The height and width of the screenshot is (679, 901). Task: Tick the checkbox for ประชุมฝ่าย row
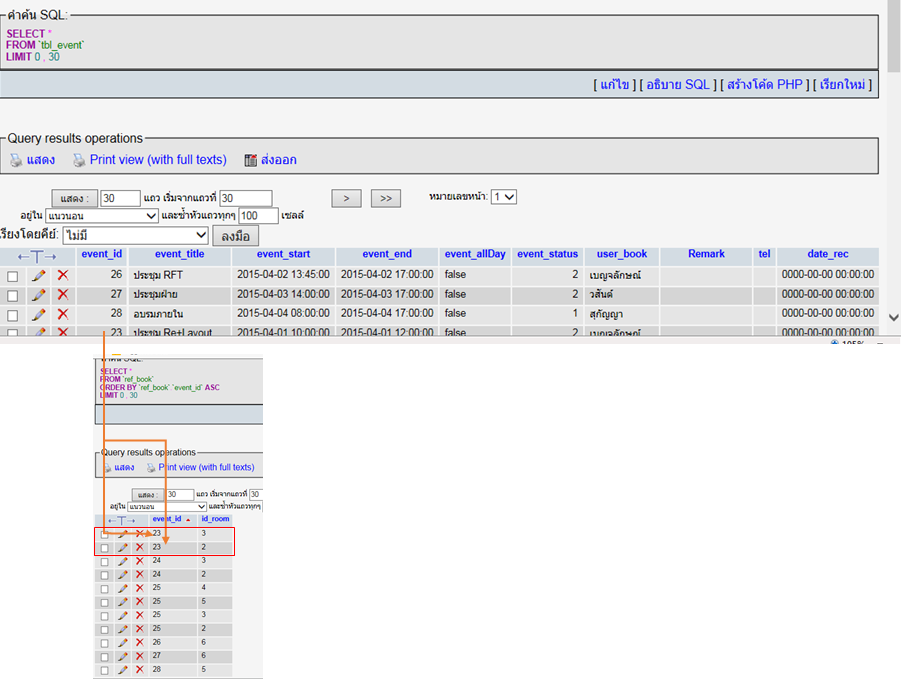click(x=13, y=296)
